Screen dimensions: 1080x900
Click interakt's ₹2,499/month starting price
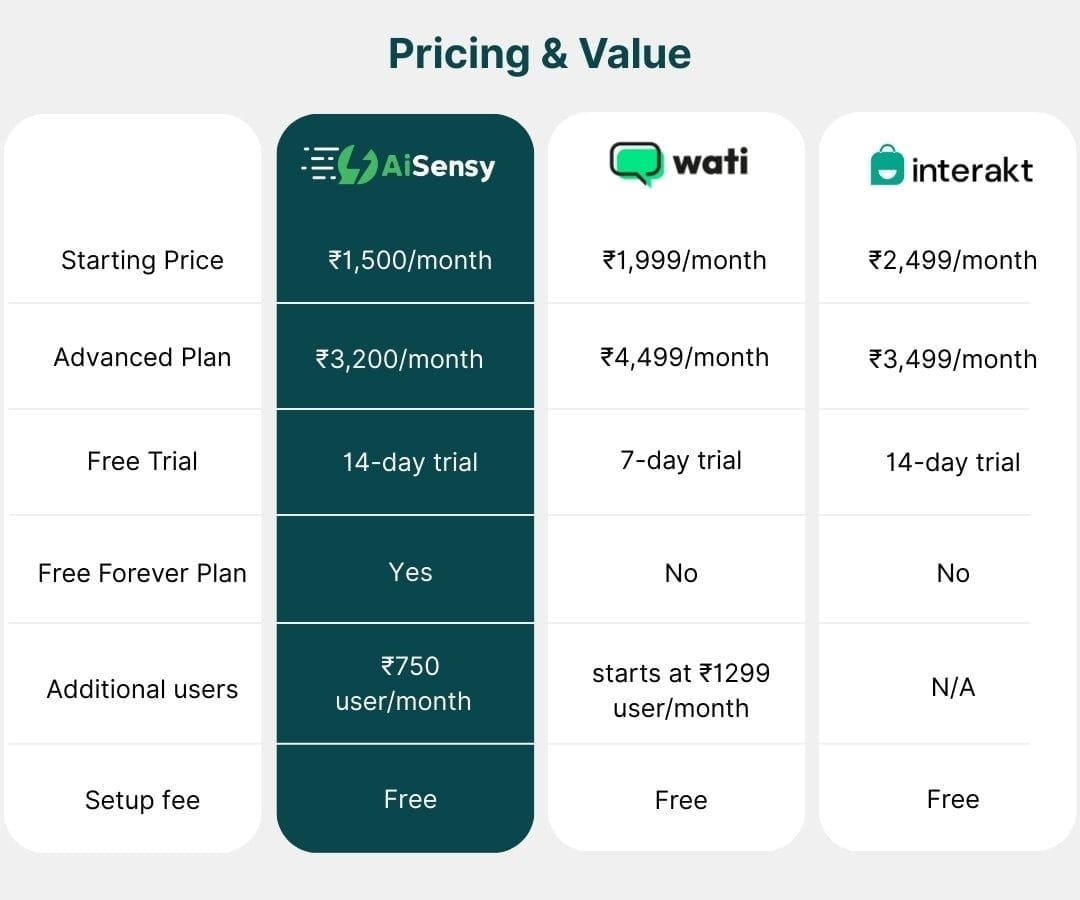tap(952, 260)
